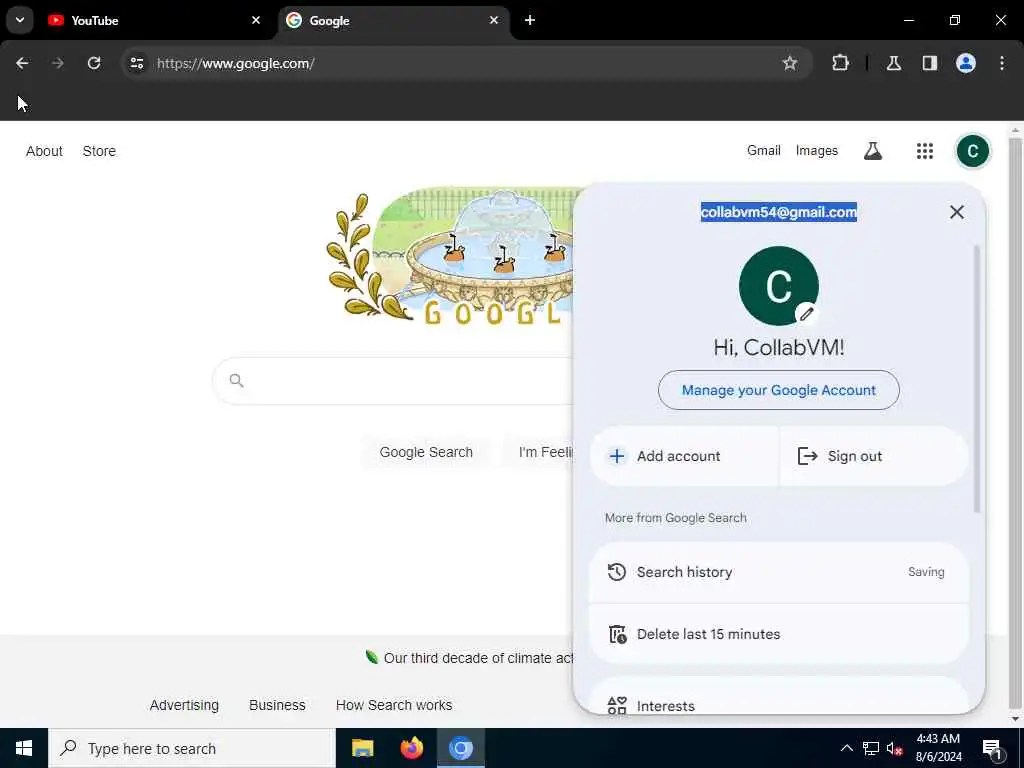Open the Store link

pos(99,151)
